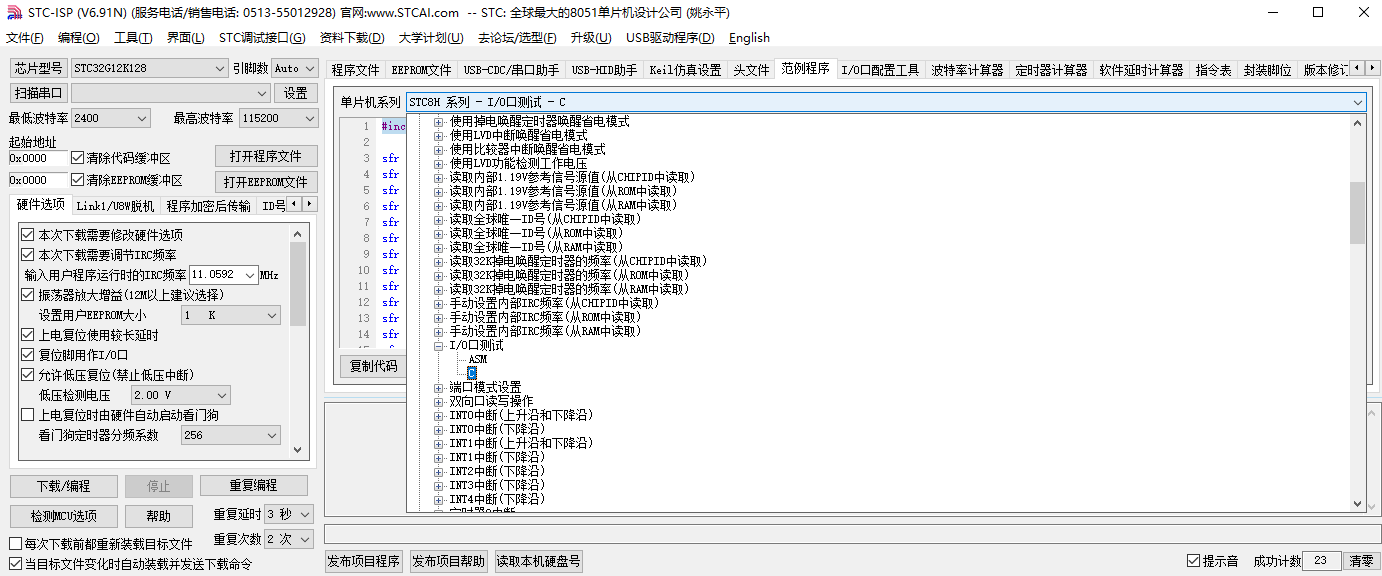Select 手动设置内部IRC频率(从ROM中读取) entry
The height and width of the screenshot is (576, 1382).
543,317
